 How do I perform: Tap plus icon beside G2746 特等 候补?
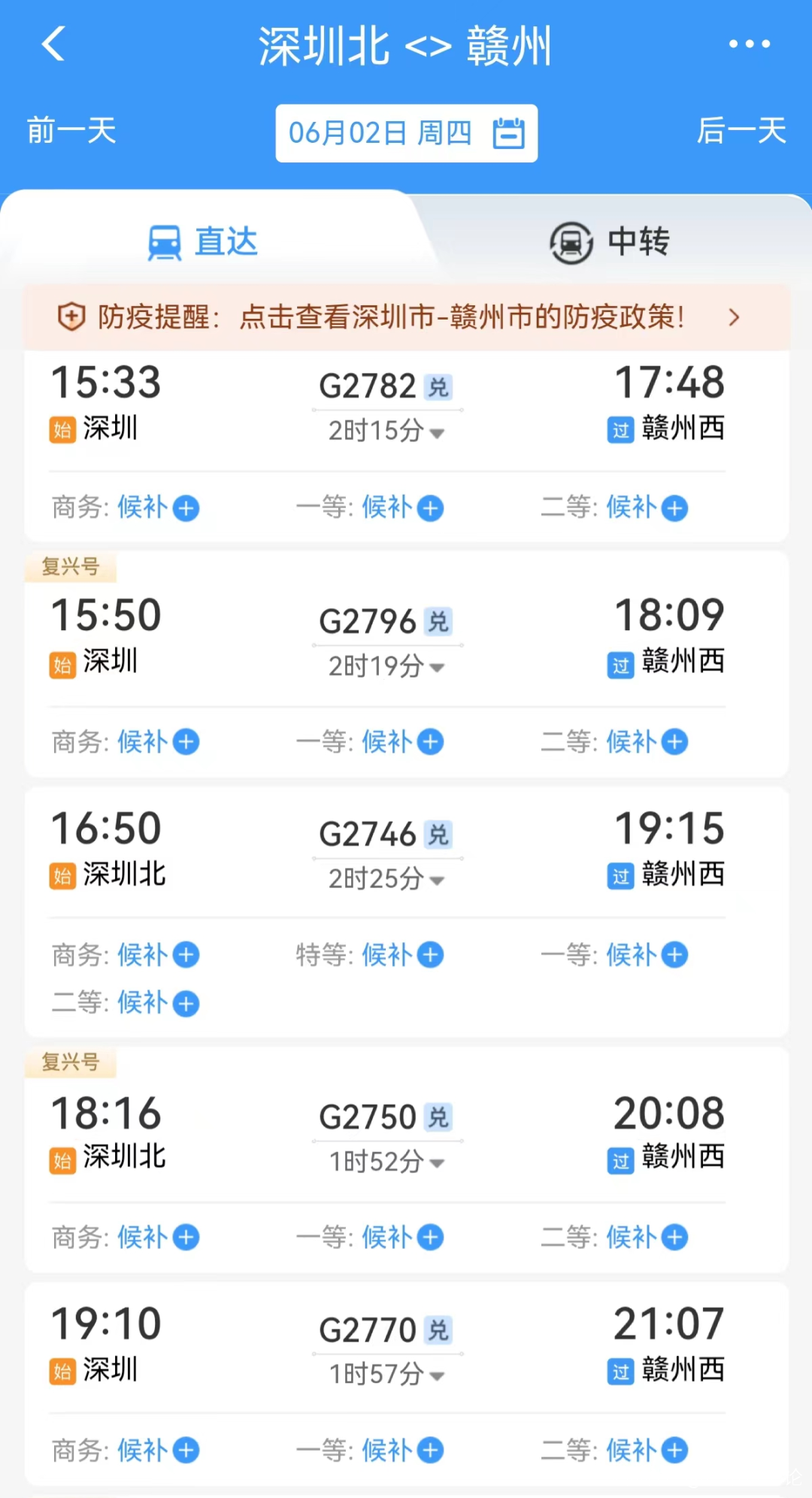(430, 955)
